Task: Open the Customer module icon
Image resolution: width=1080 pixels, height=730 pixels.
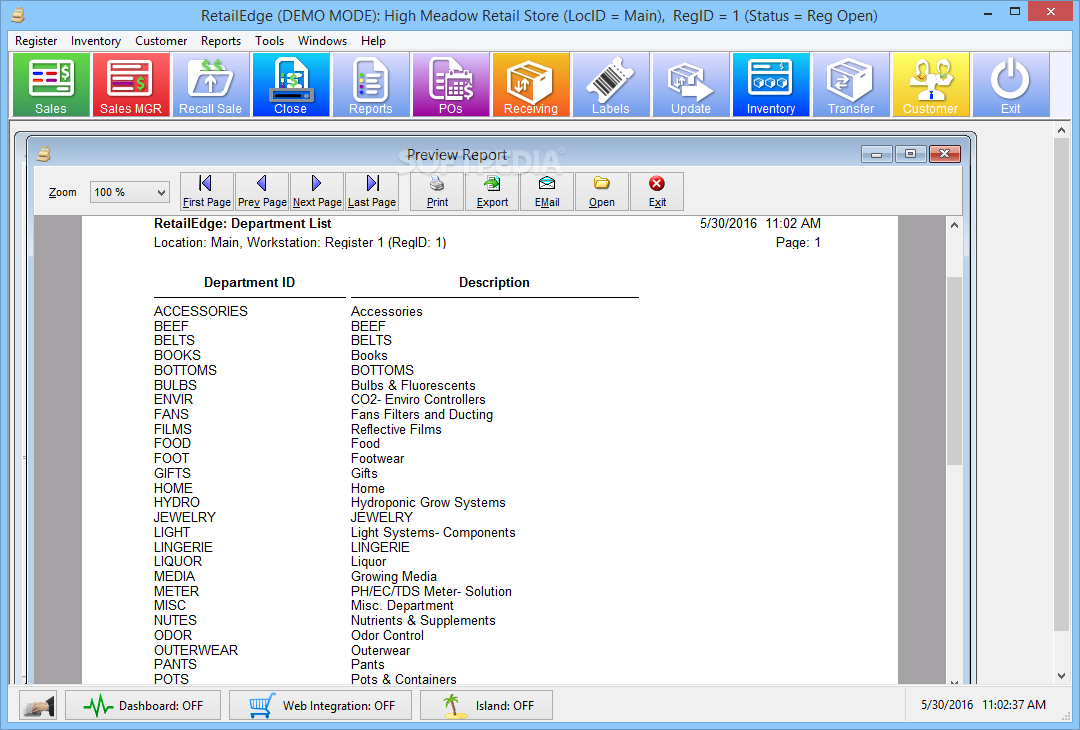Action: 930,85
